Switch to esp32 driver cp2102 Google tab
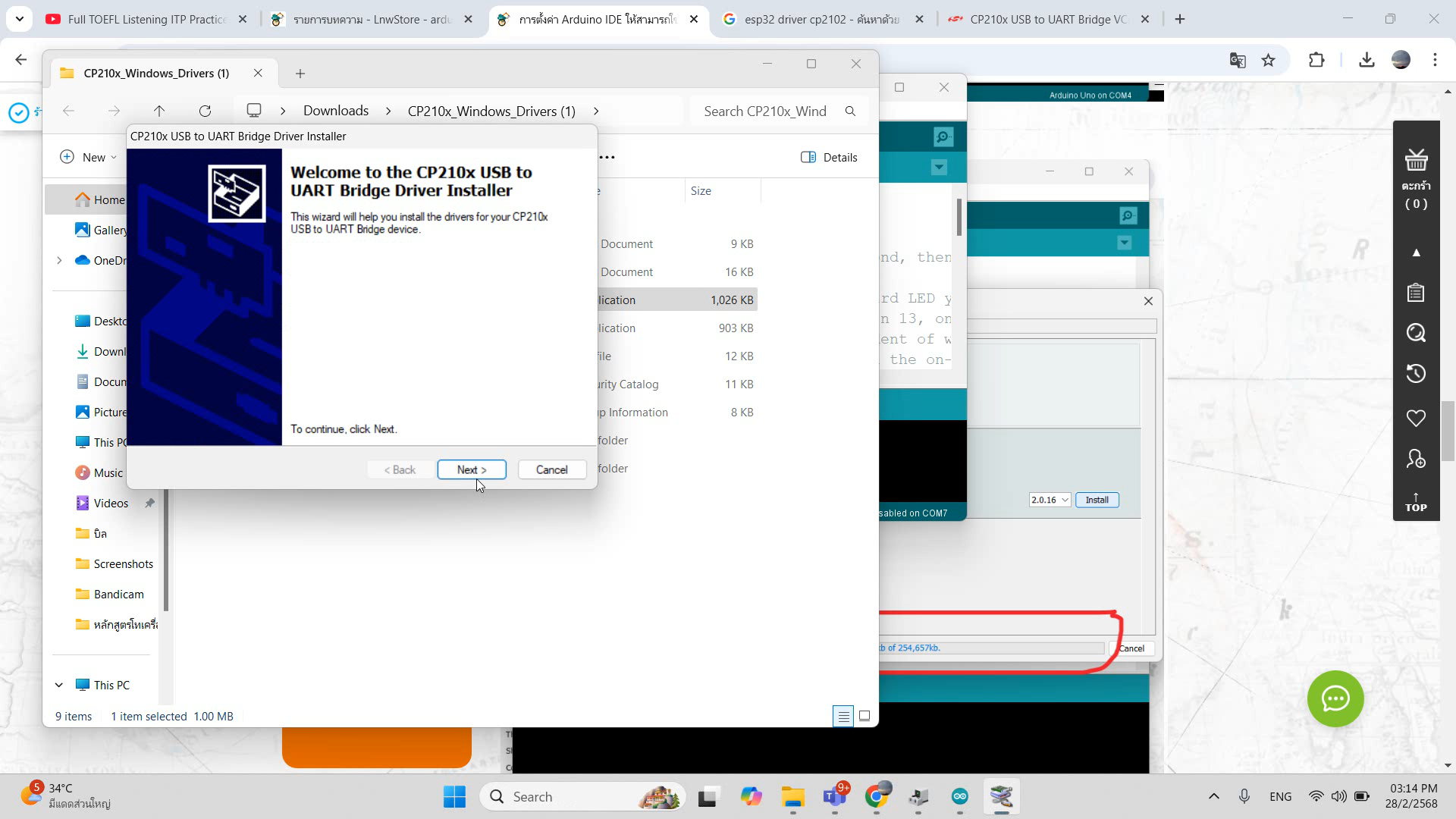Screen dimensions: 1456x819 (x=822, y=19)
